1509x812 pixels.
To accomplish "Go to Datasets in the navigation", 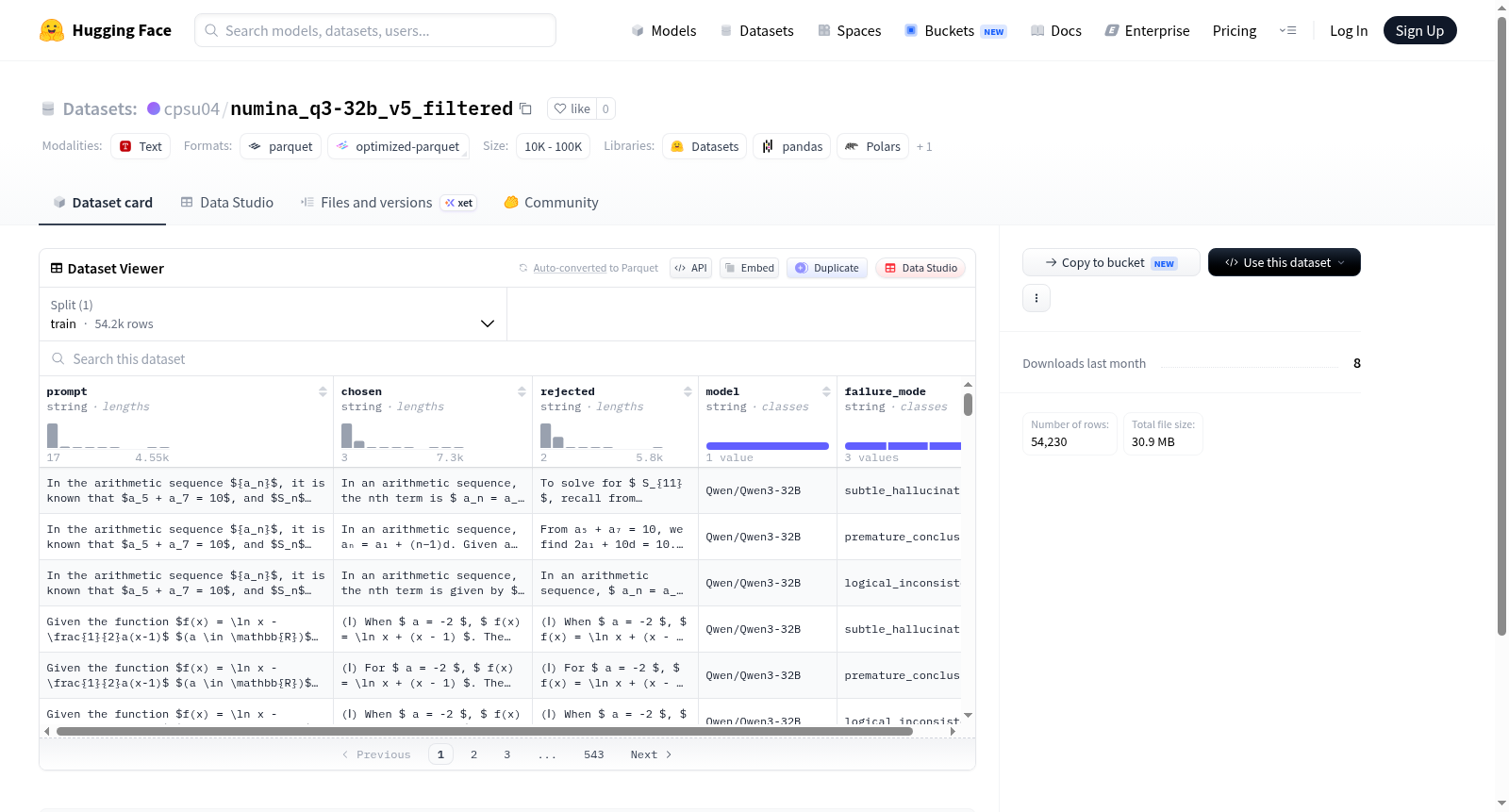I will tap(756, 31).
